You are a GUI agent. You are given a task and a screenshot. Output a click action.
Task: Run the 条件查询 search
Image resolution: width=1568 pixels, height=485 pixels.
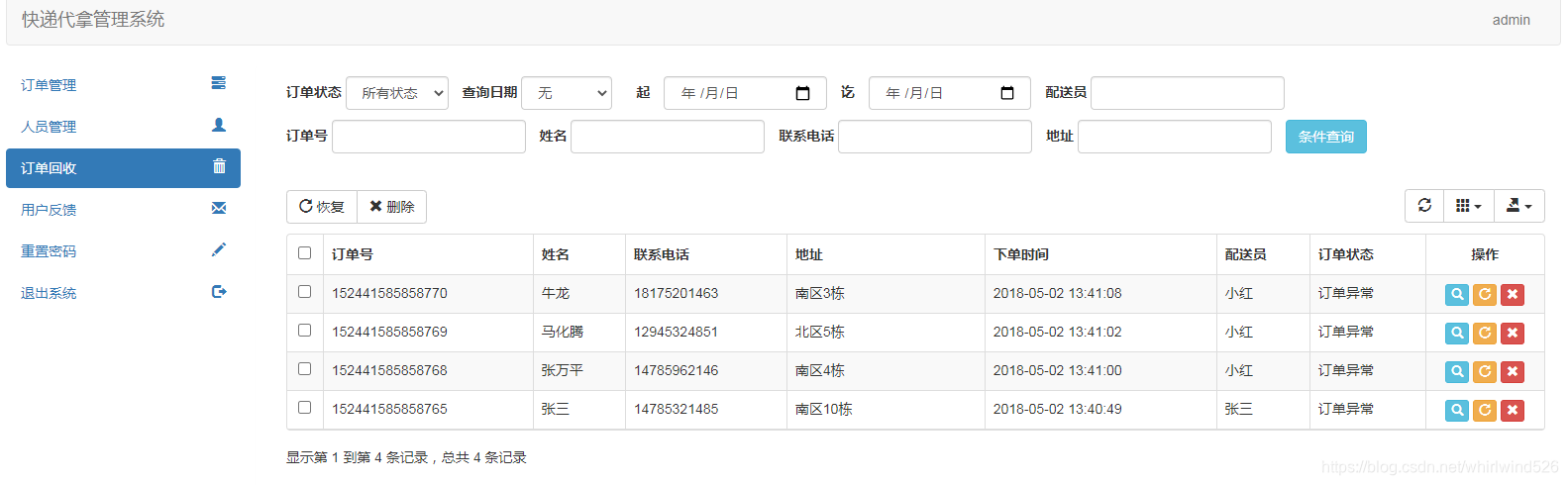(x=1326, y=137)
